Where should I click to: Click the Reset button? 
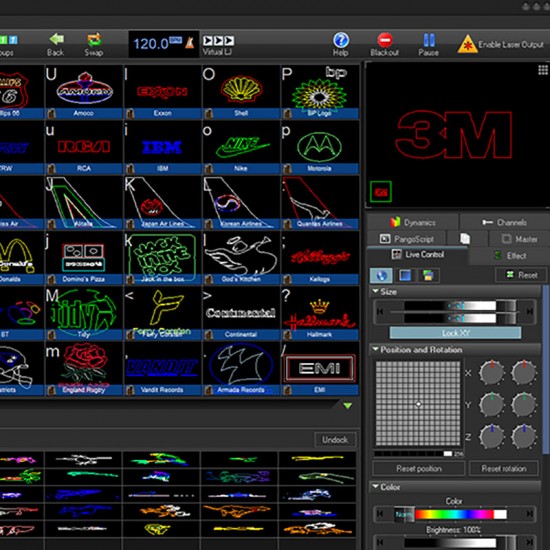(x=521, y=275)
